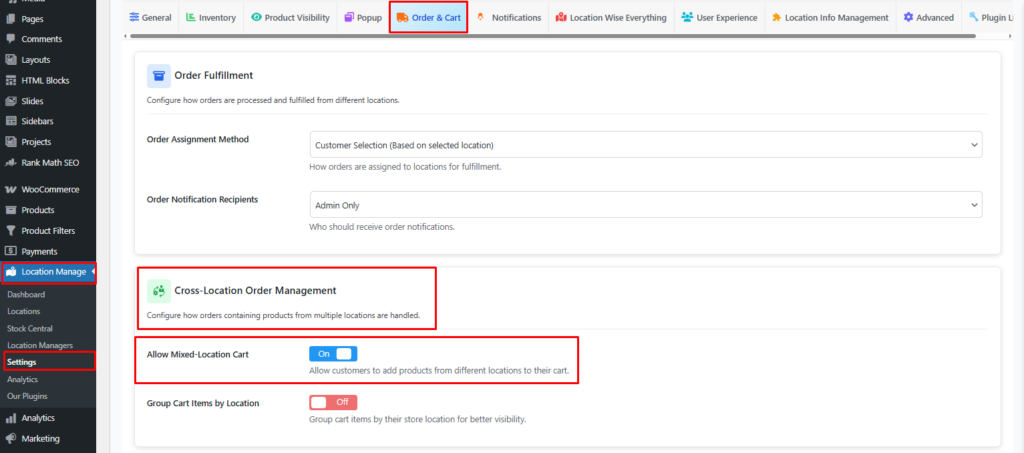
Task: Click the Product Filters funnel icon
Action: click(11, 231)
